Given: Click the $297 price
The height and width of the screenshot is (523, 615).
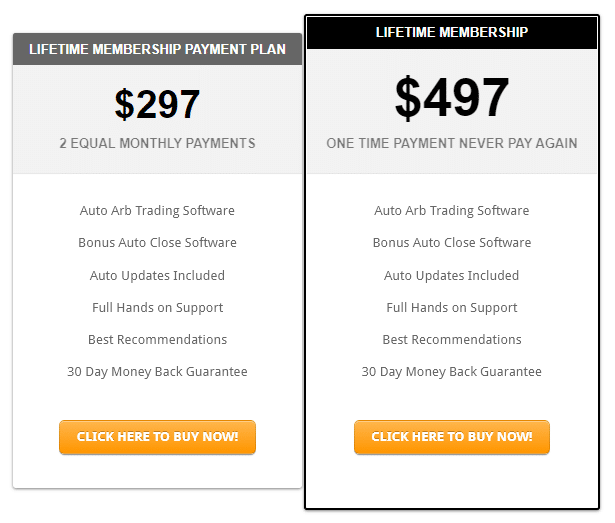Looking at the screenshot, I should (x=157, y=105).
